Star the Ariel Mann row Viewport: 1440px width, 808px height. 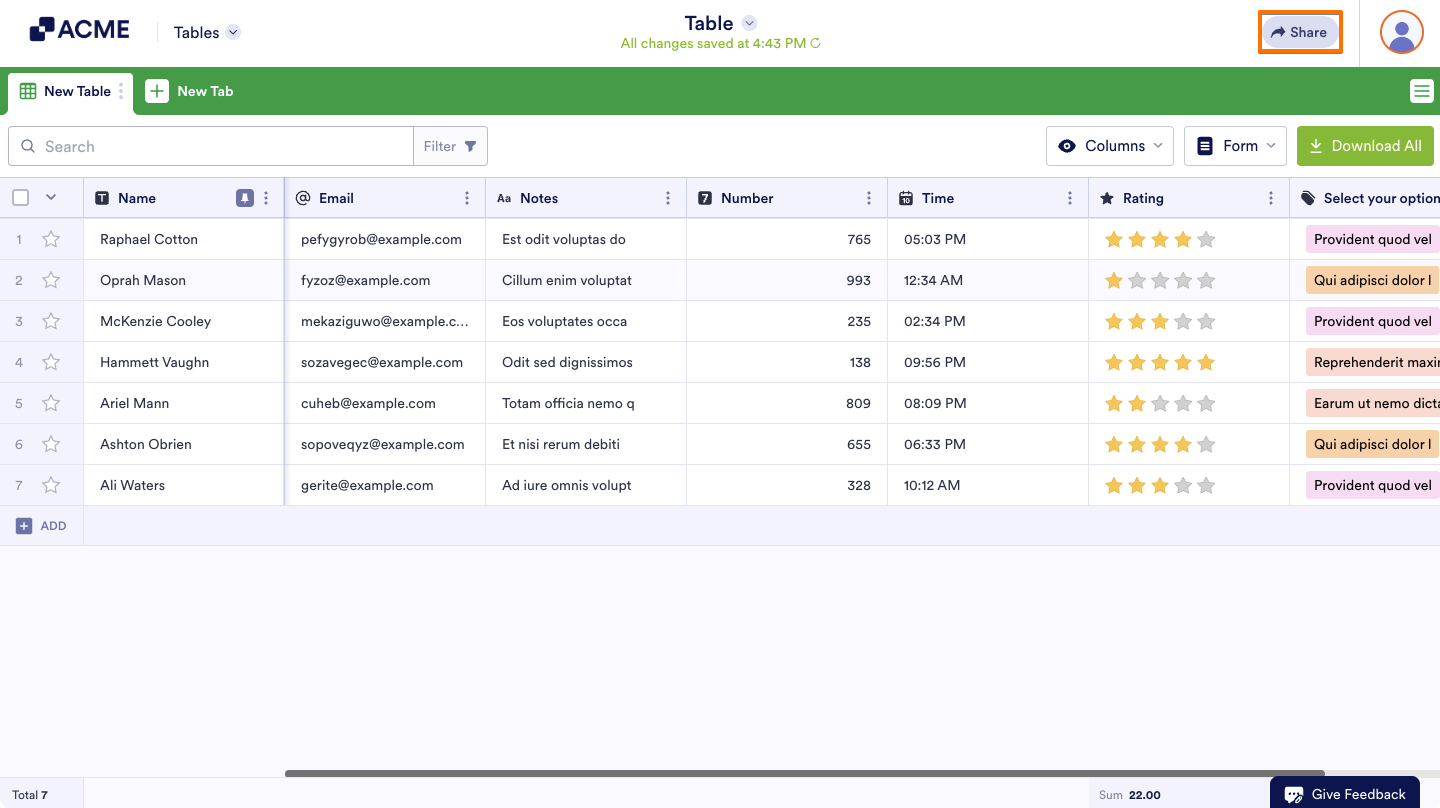[51, 403]
